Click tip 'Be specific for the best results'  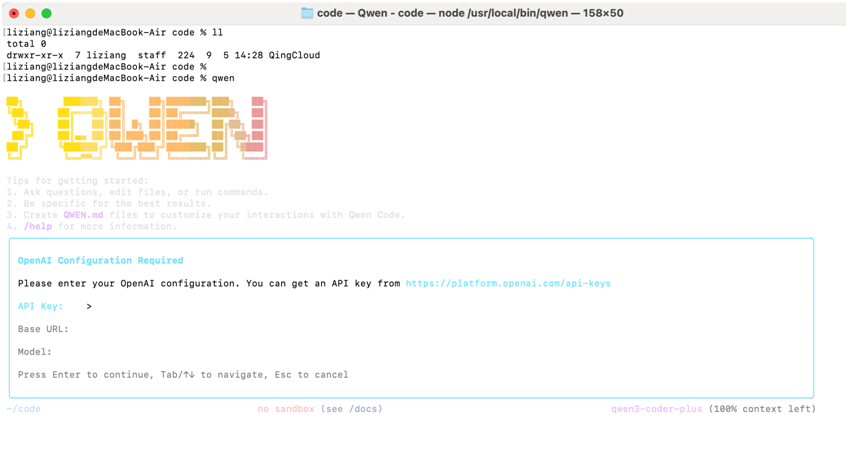click(117, 203)
